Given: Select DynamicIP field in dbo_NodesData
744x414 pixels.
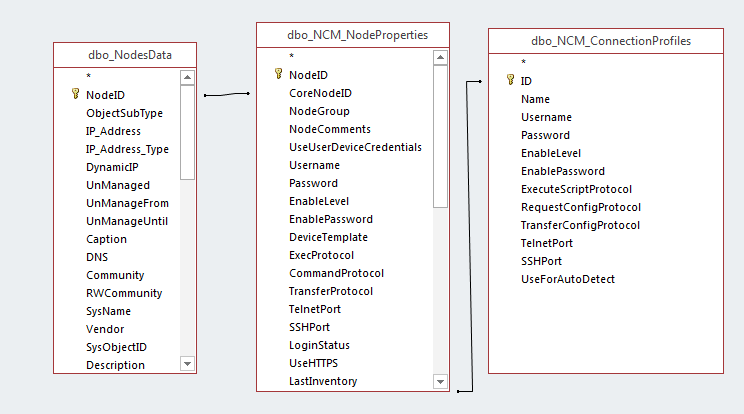Looking at the screenshot, I should 112,167.
